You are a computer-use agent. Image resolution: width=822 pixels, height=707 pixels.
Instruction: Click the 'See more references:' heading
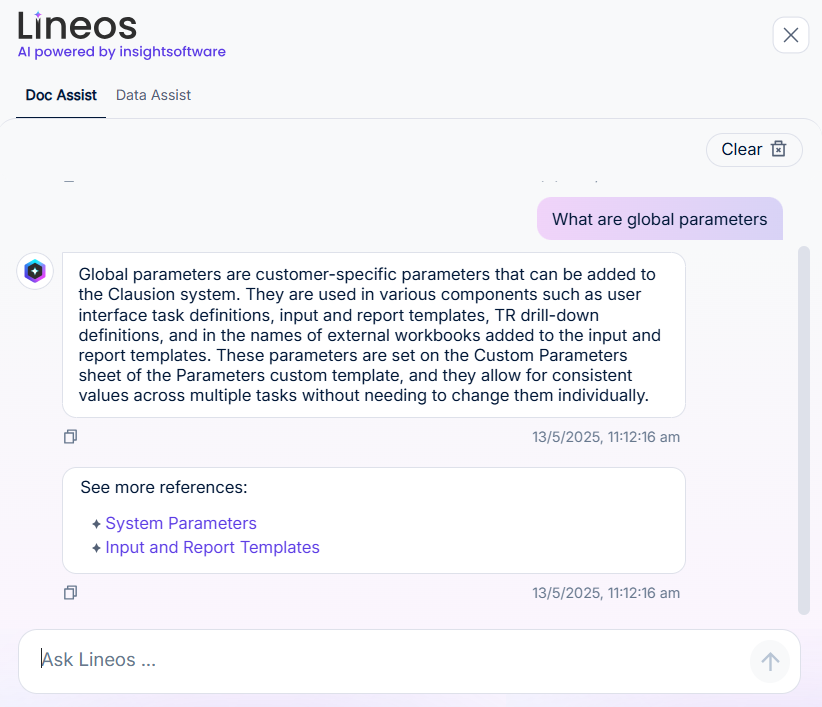point(164,487)
